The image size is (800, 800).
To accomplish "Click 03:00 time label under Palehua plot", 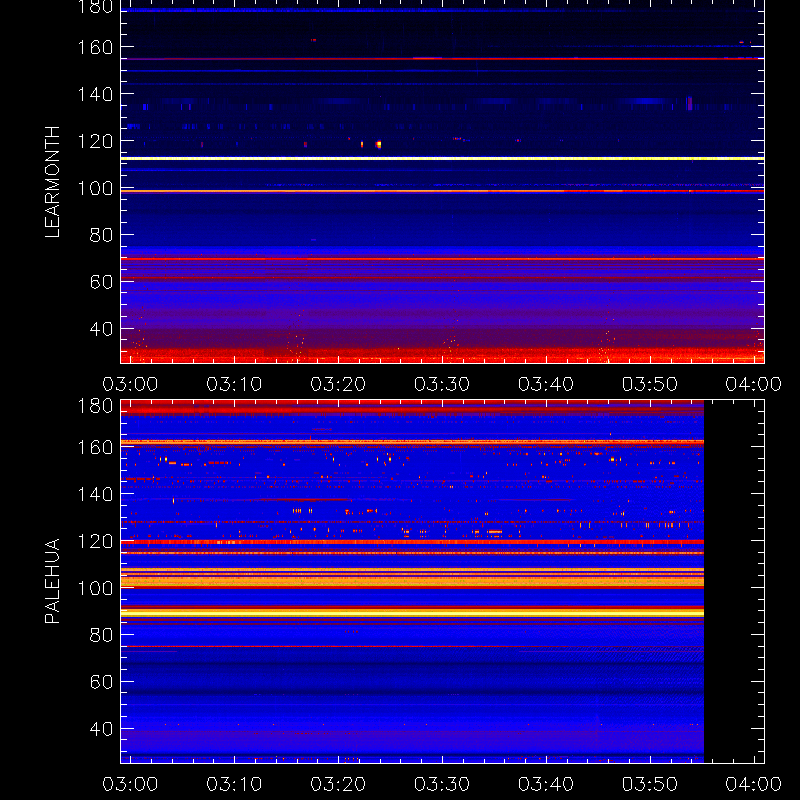I will click(x=130, y=784).
